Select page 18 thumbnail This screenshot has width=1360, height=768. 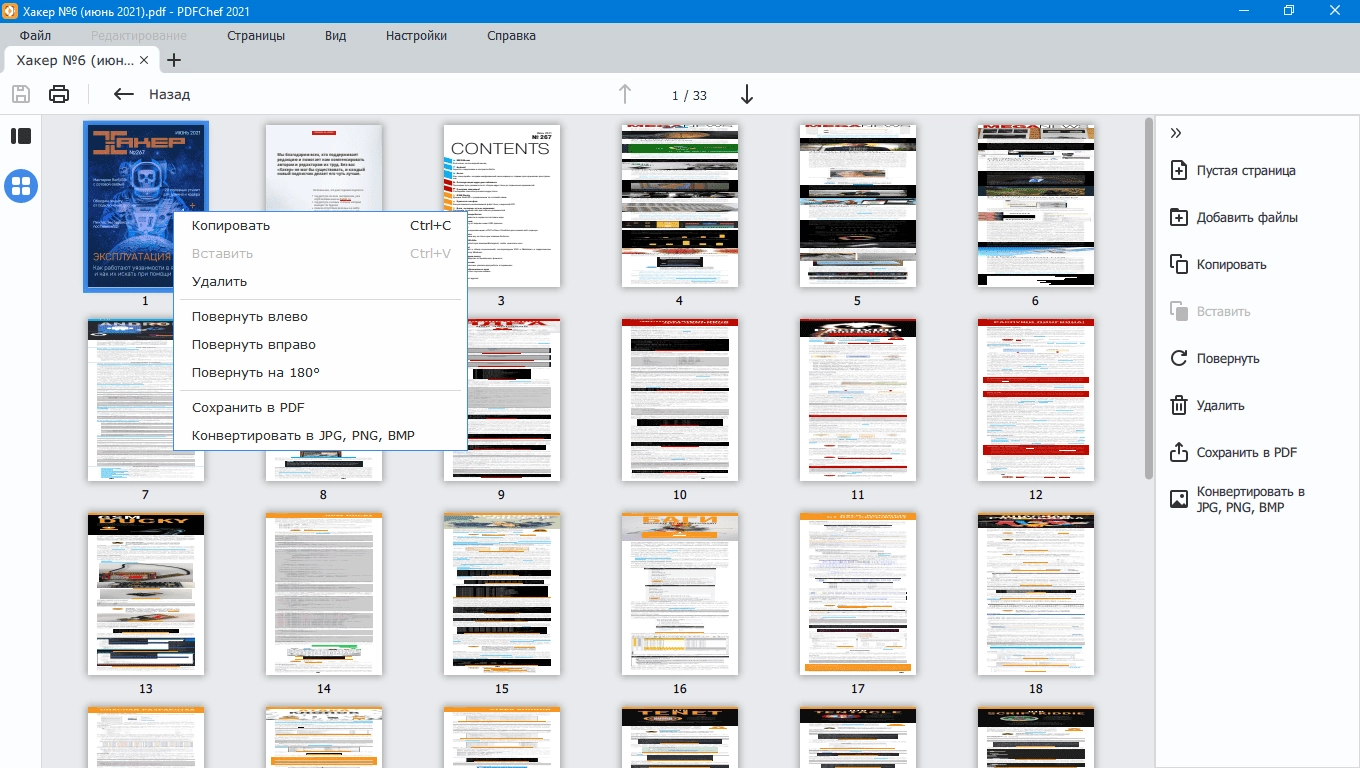tap(1035, 594)
